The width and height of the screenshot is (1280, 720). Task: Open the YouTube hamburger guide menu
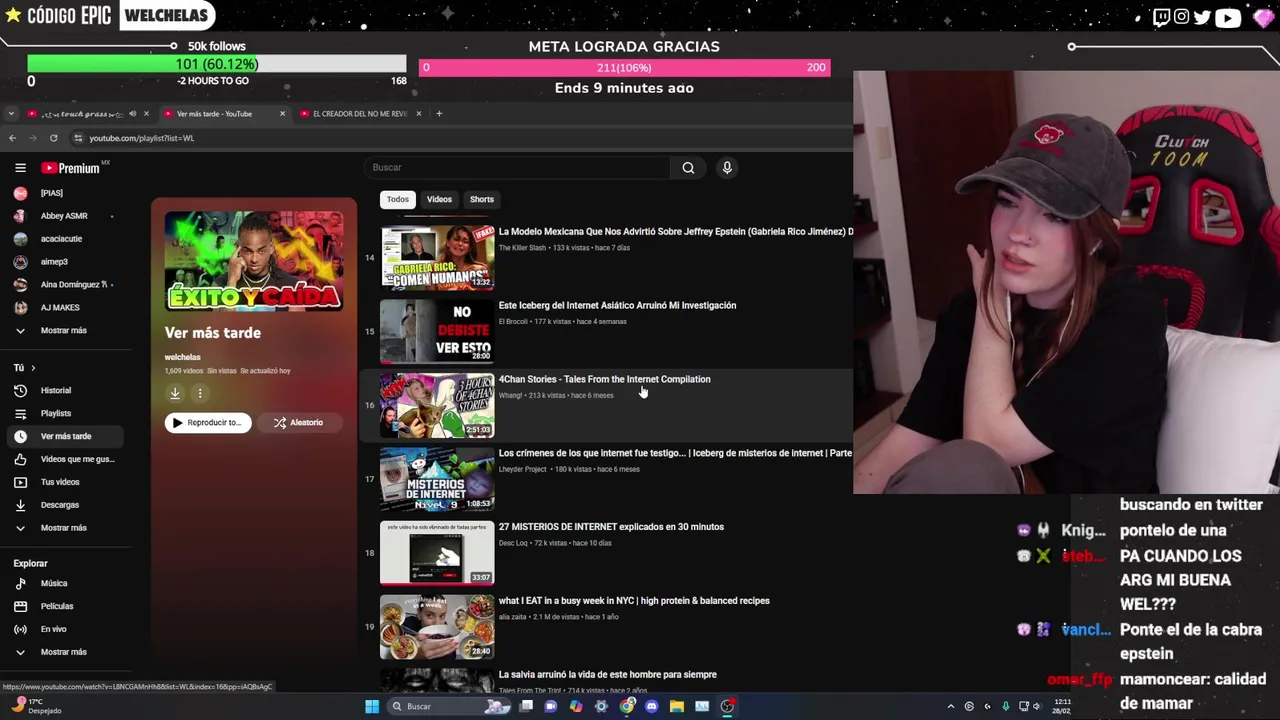(x=20, y=168)
